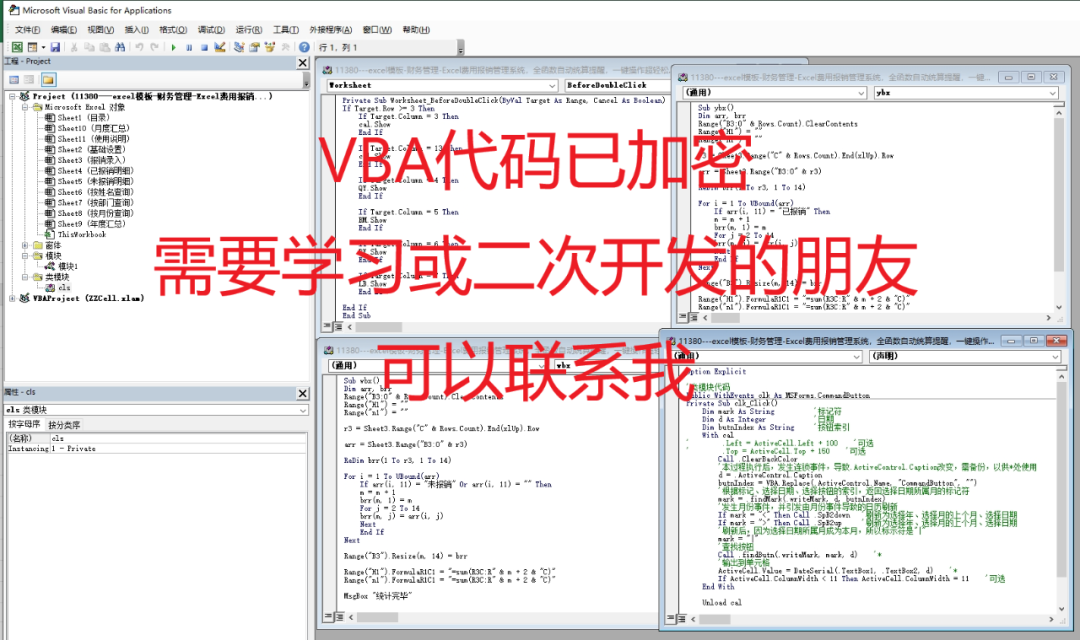Click the Copy toolbar icon
This screenshot has width=1080, height=640.
(89, 48)
